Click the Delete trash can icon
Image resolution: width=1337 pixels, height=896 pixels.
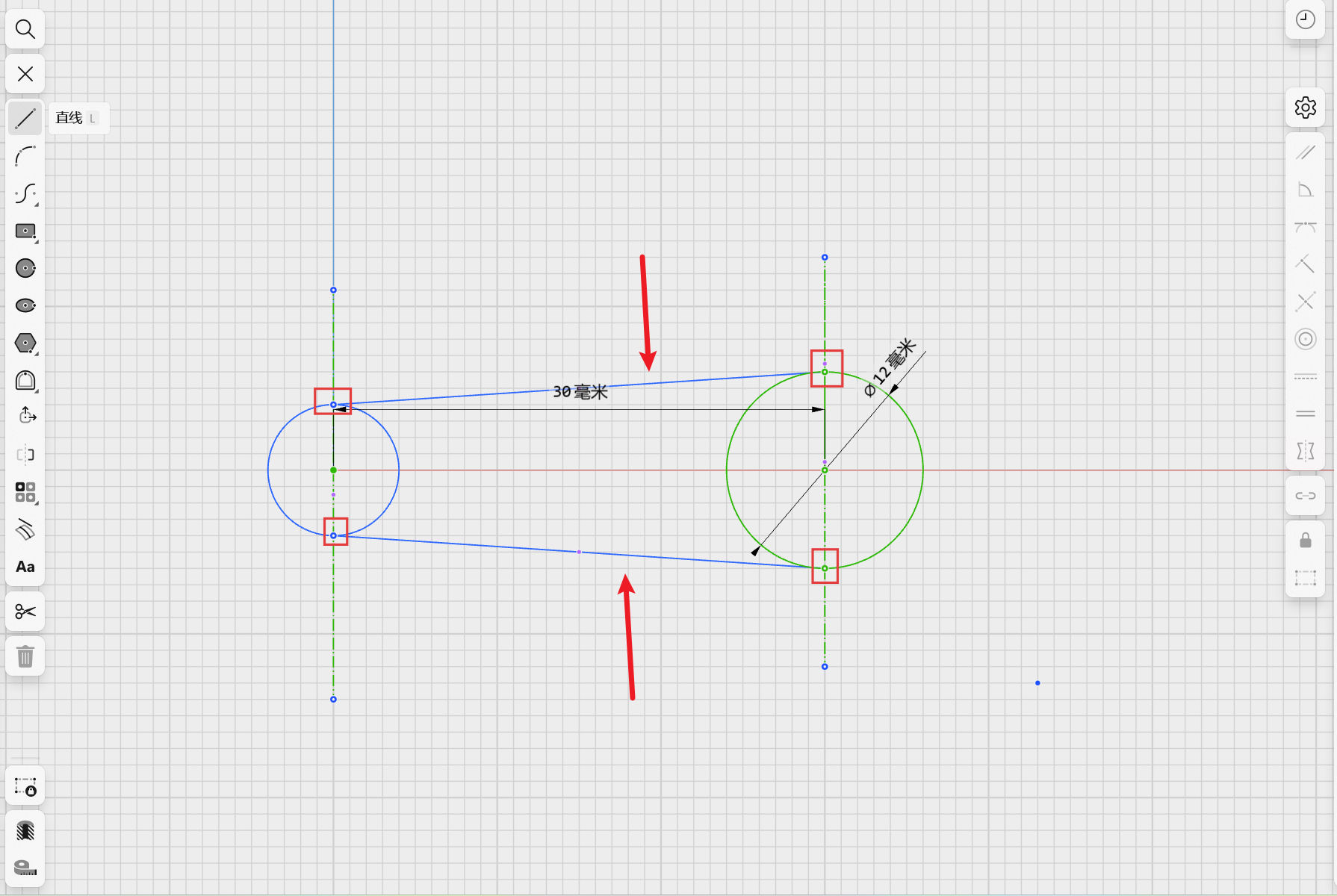point(25,656)
